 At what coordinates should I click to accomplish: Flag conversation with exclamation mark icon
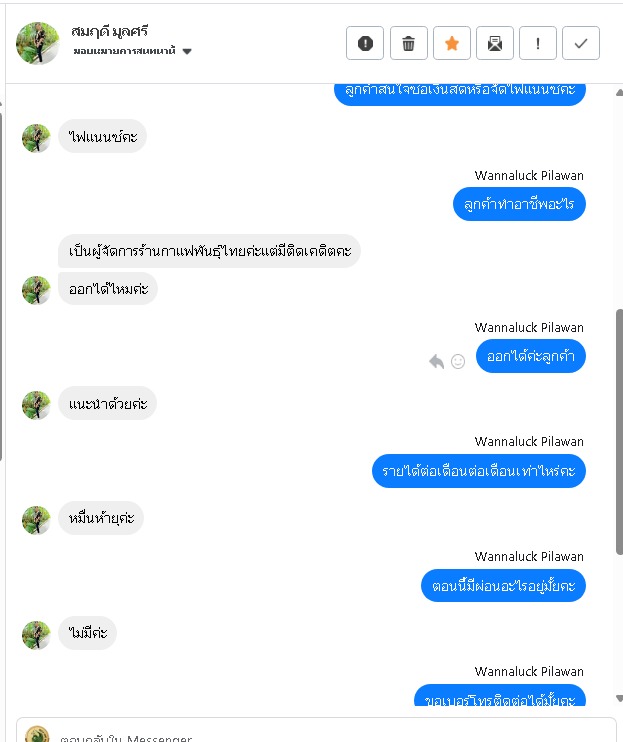click(x=538, y=43)
